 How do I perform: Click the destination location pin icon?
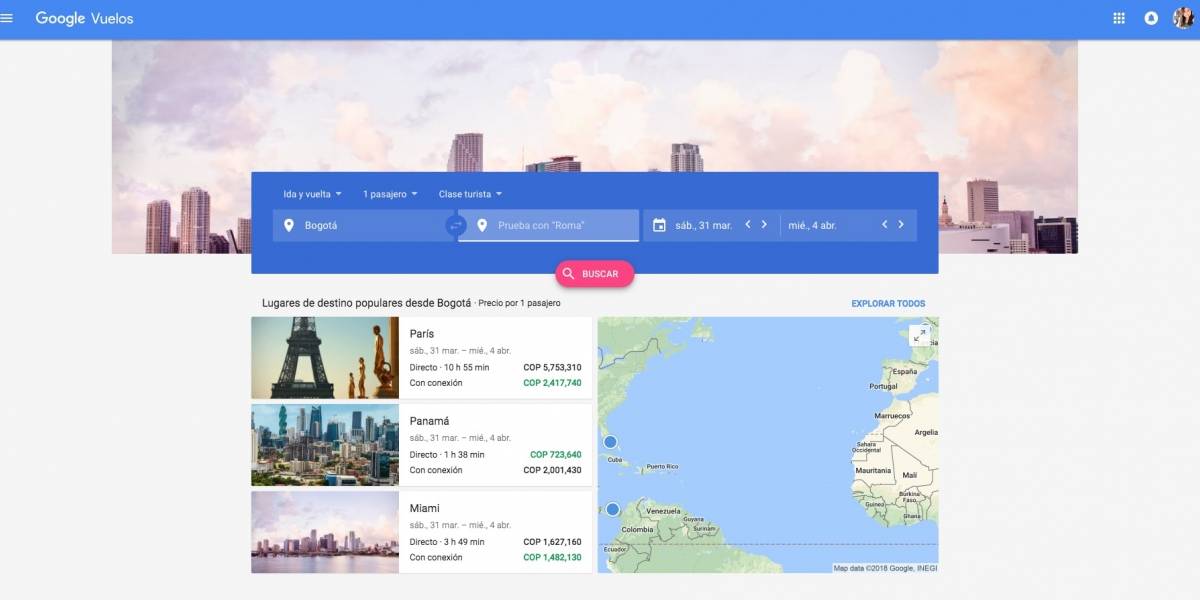[x=482, y=225]
